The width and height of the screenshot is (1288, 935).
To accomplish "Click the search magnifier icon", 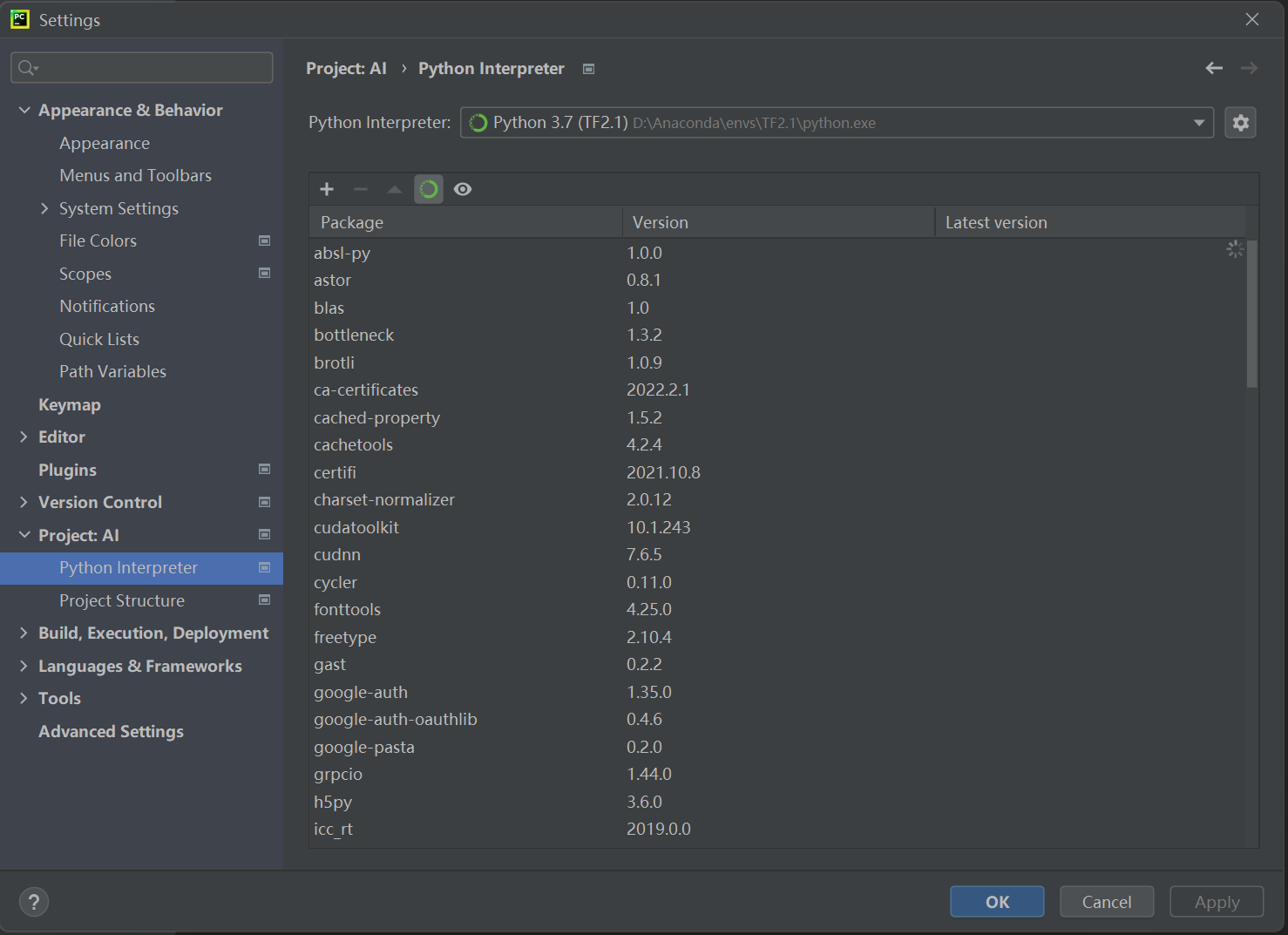I will pyautogui.click(x=28, y=68).
